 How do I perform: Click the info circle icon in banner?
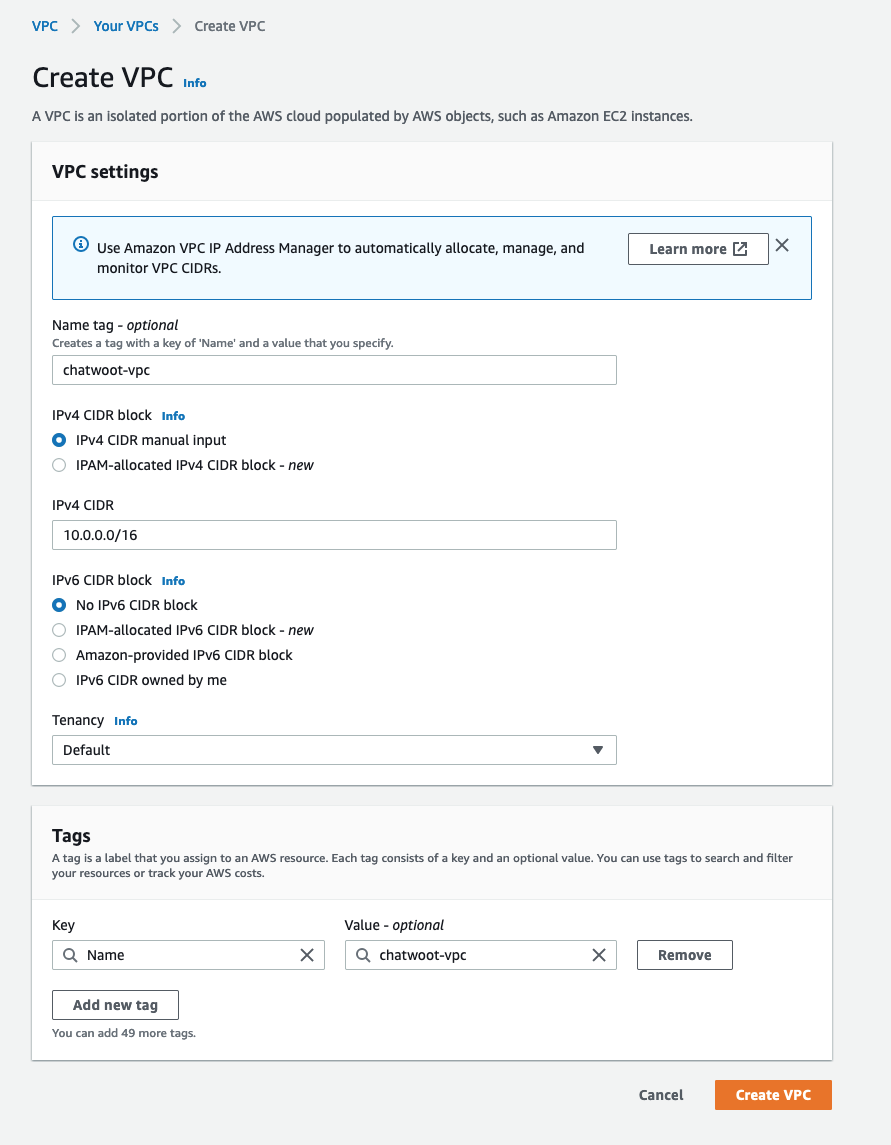tap(81, 246)
